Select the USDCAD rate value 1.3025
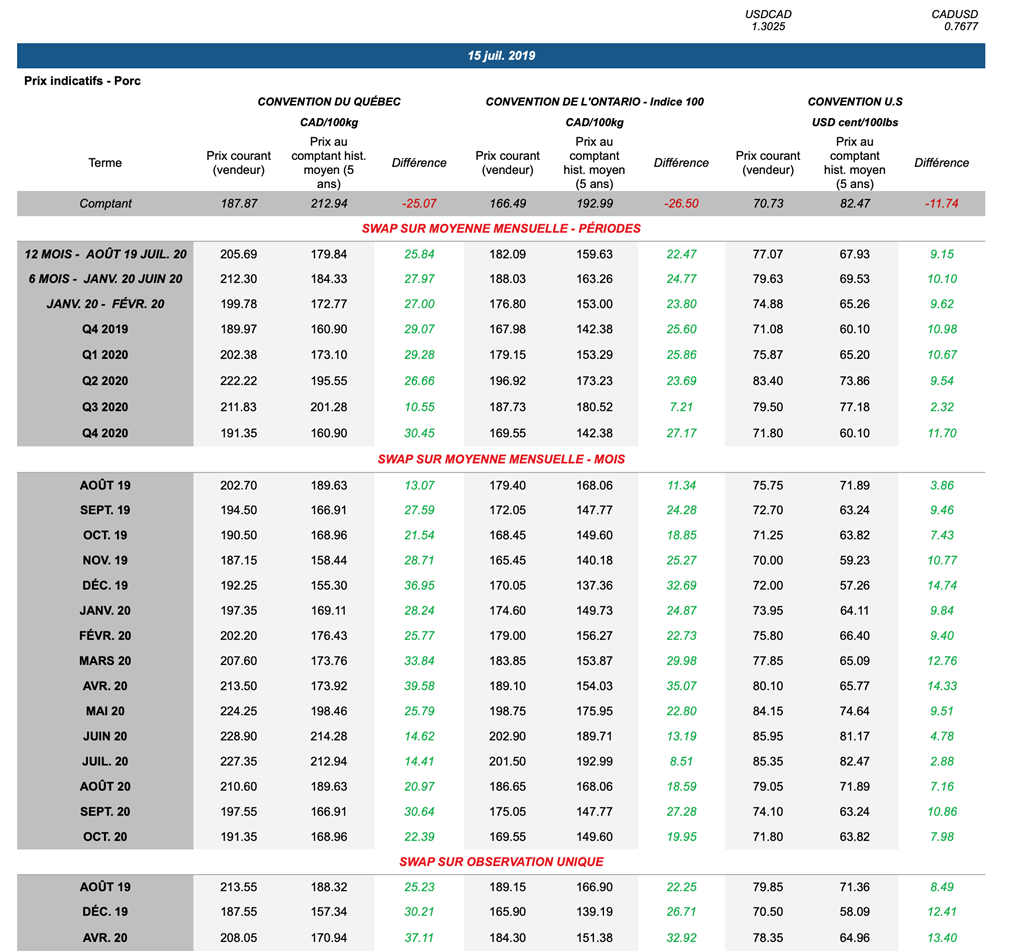Viewport: 1024px width, 952px height. click(x=768, y=27)
